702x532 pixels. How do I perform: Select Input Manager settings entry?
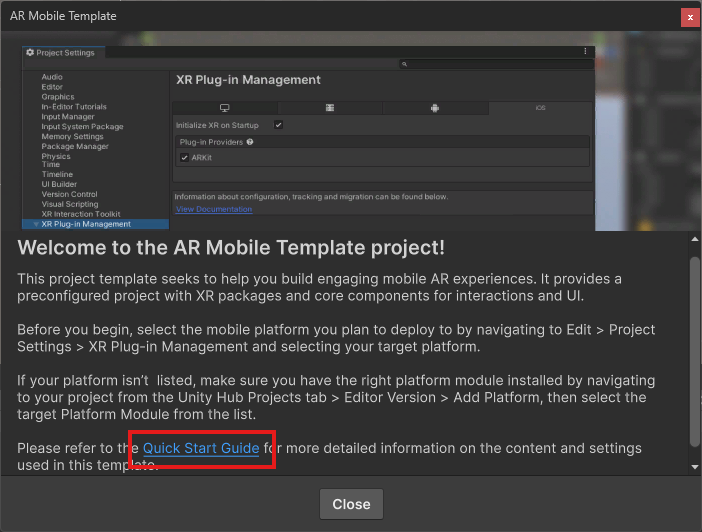coord(68,116)
